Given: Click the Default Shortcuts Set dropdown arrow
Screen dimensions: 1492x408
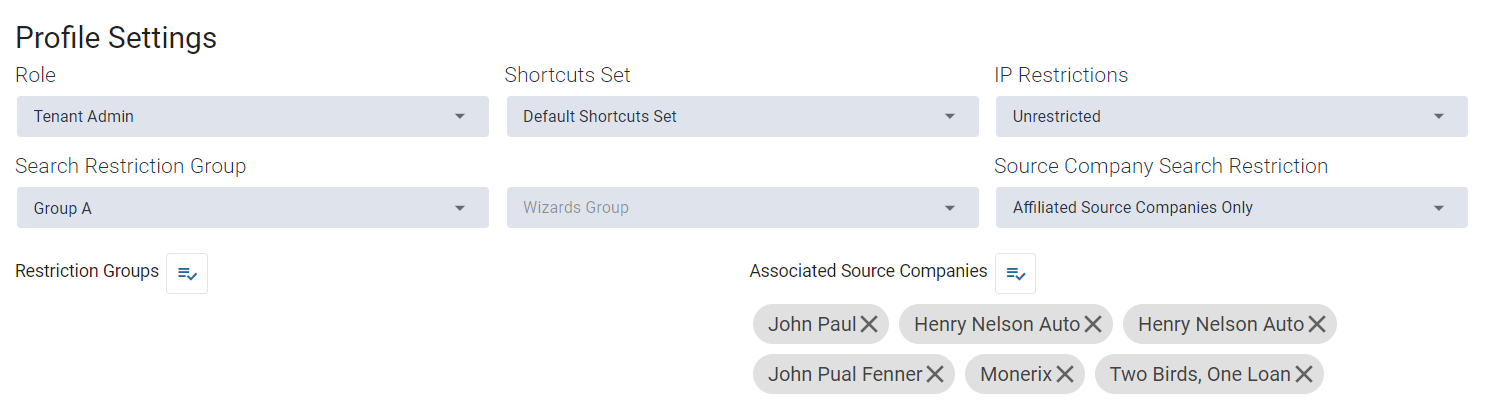Looking at the screenshot, I should click(950, 116).
